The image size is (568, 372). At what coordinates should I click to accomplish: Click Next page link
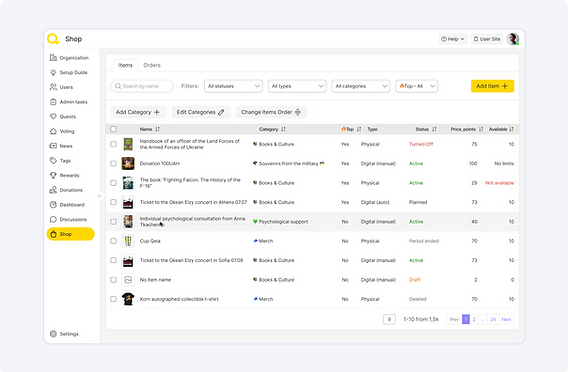click(x=506, y=319)
